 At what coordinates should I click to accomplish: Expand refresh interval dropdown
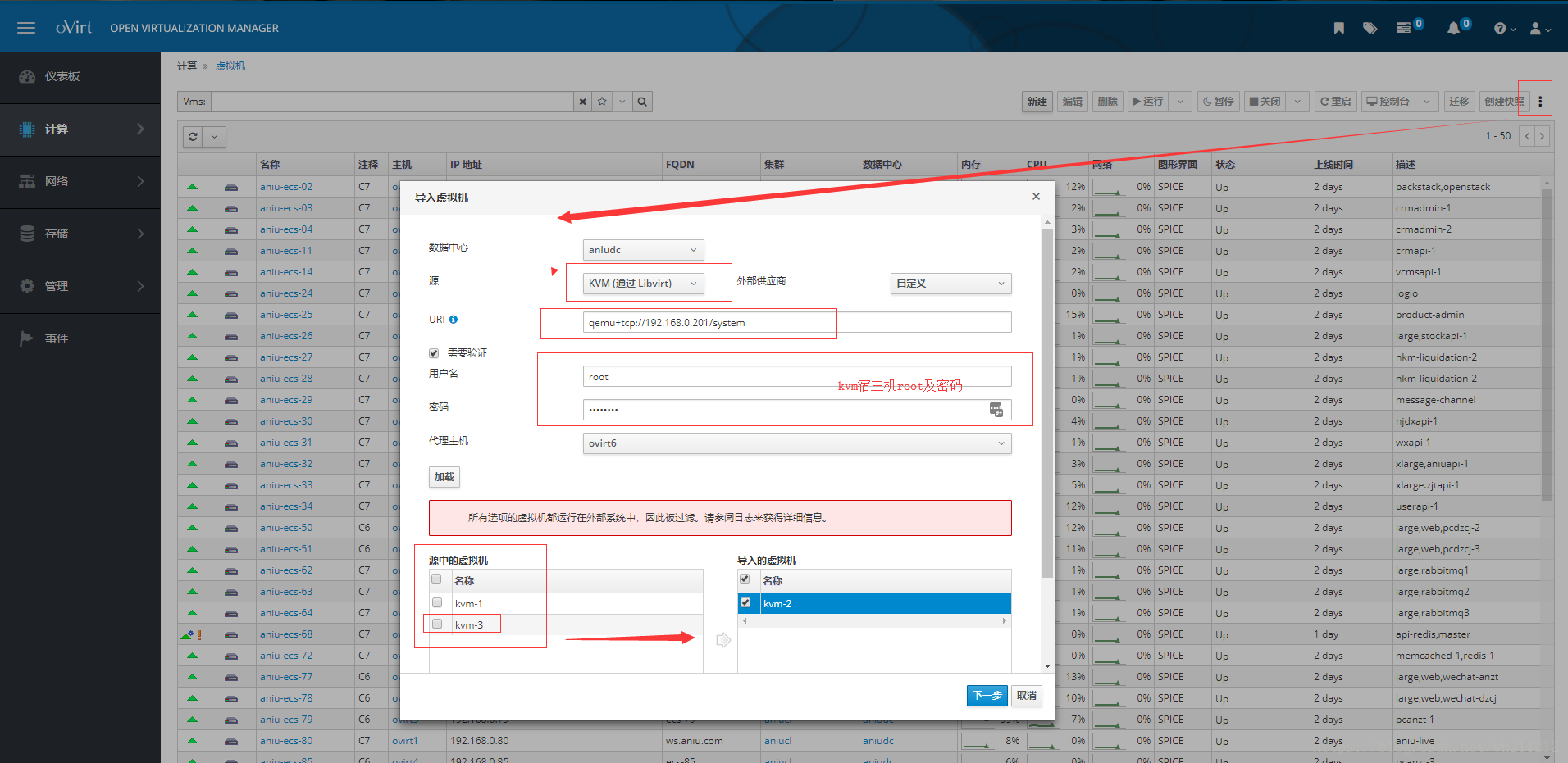[x=215, y=137]
